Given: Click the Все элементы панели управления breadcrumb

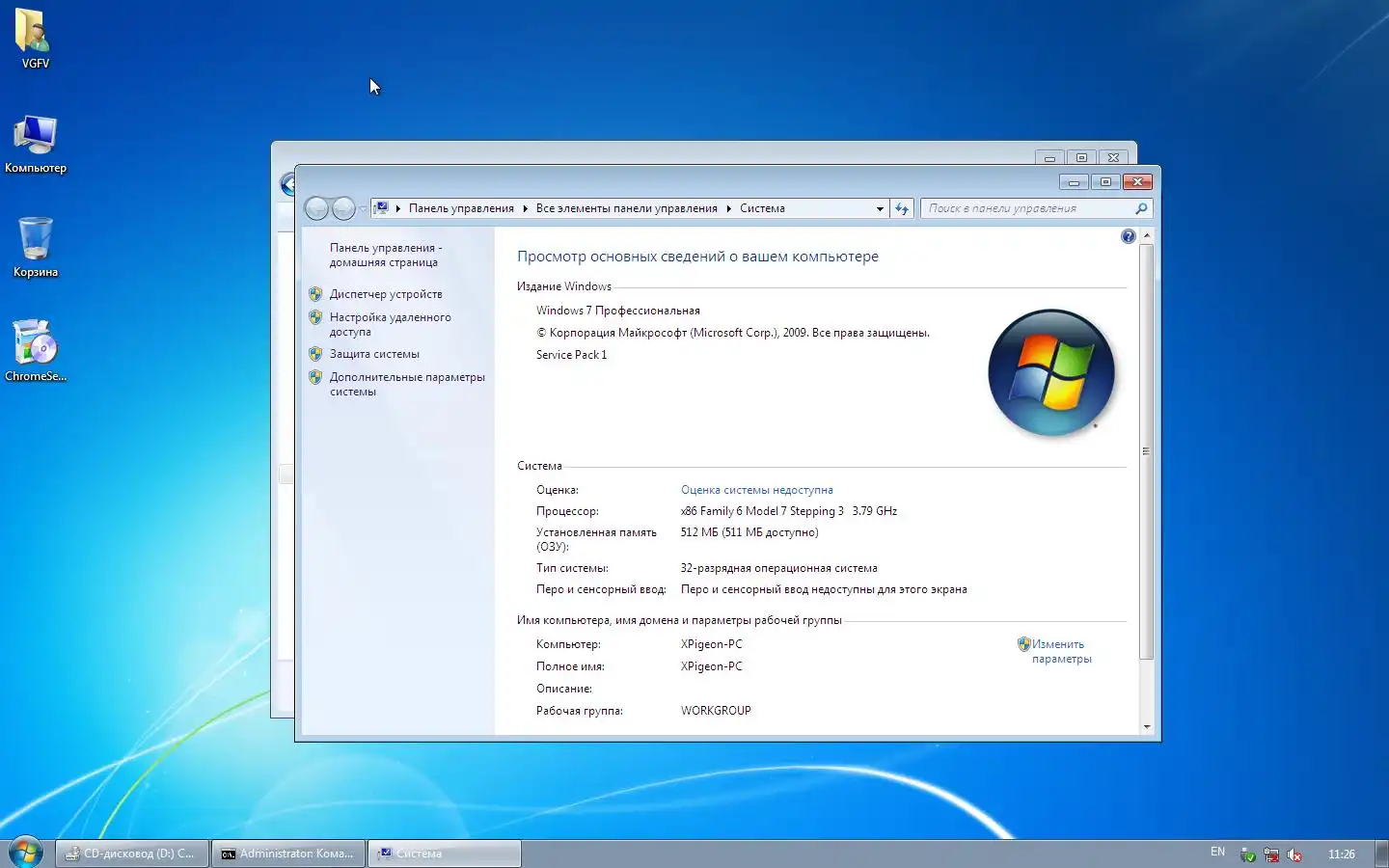Looking at the screenshot, I should click(x=626, y=208).
